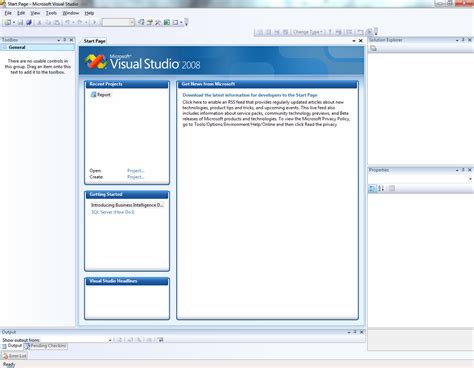Click the Undo toolbar icon
The image size is (474, 368).
coord(67,22)
